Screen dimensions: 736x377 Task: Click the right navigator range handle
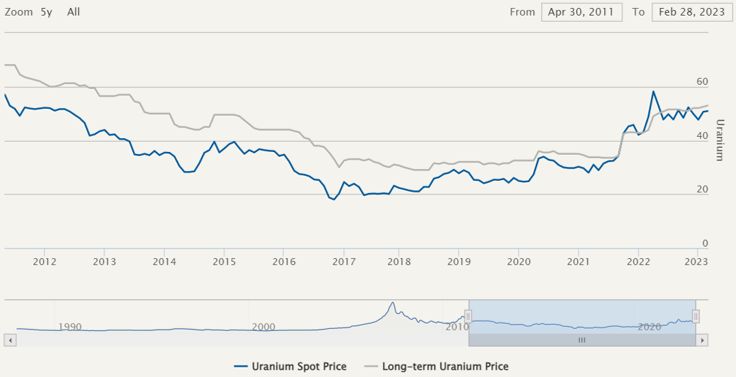696,316
